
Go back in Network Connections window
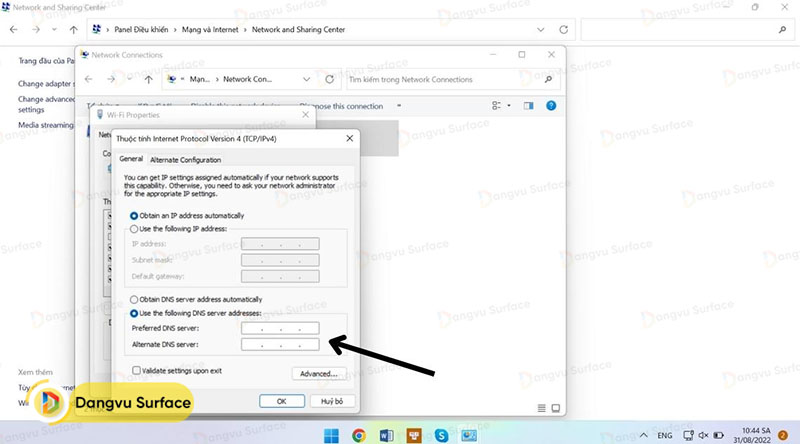click(89, 79)
